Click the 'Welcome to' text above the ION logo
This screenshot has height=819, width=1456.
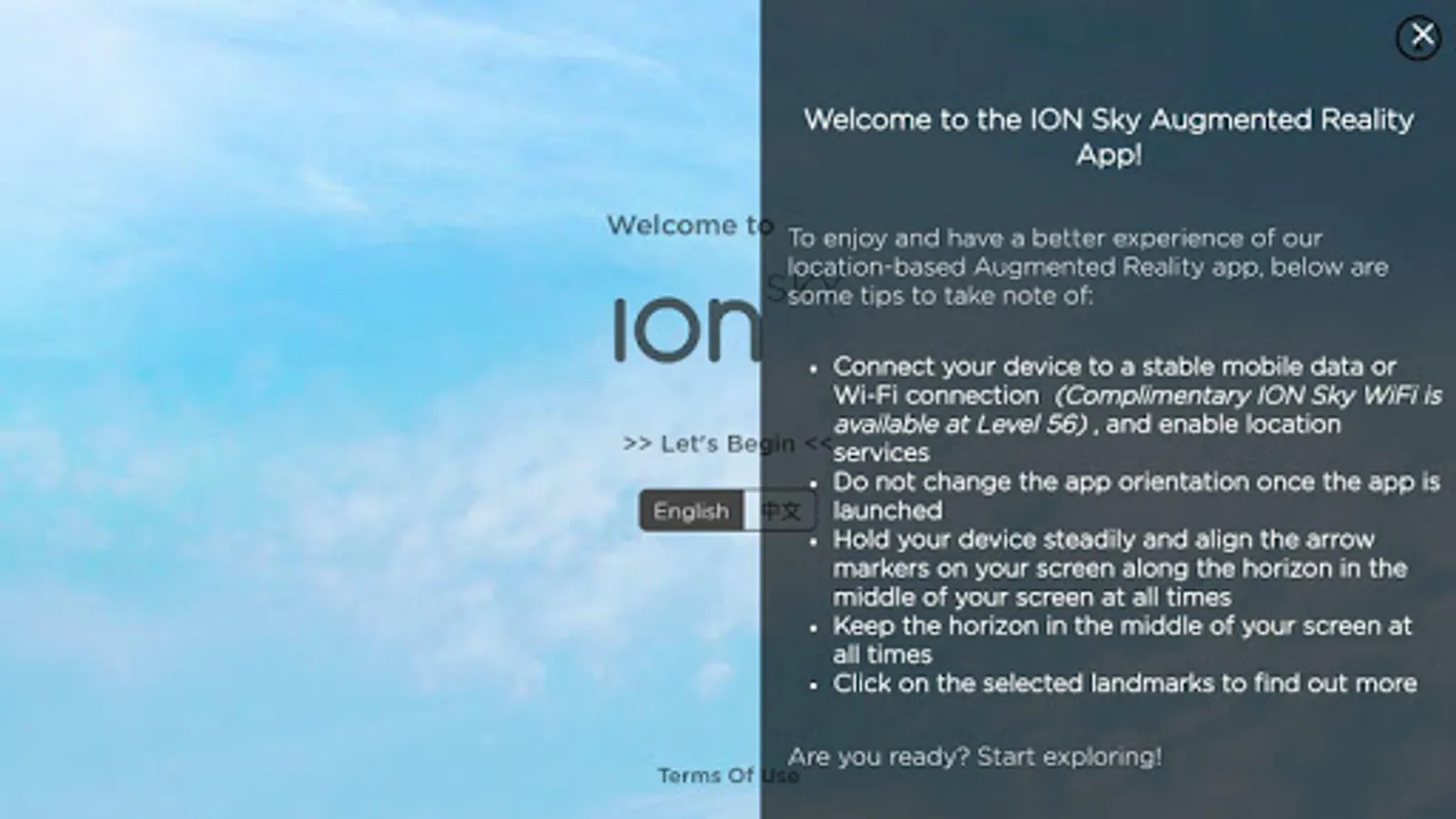(691, 225)
